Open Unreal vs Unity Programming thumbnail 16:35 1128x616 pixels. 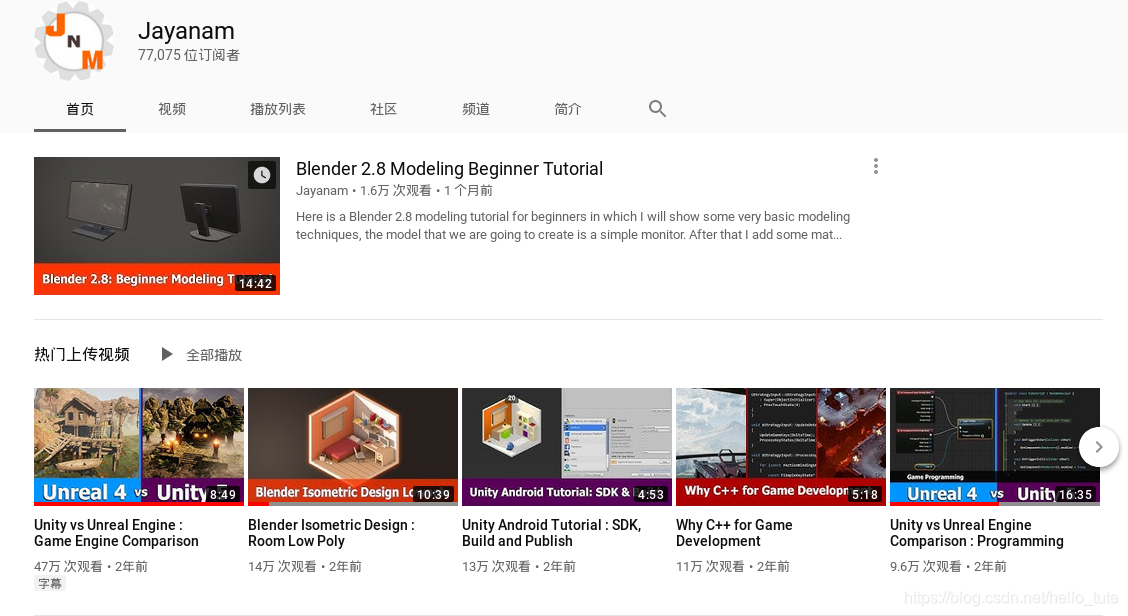(995, 447)
